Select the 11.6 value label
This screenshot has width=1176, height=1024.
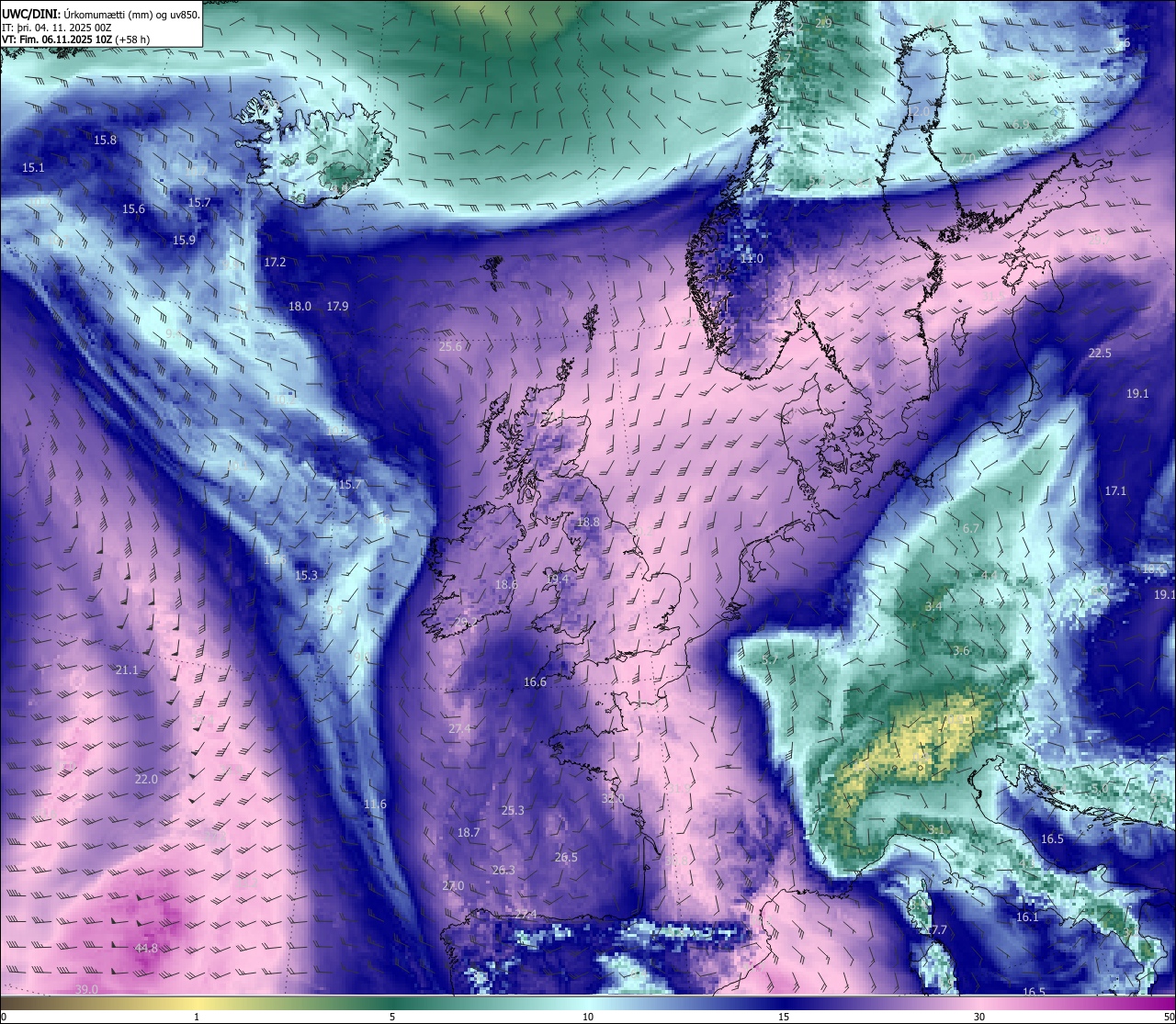point(375,805)
